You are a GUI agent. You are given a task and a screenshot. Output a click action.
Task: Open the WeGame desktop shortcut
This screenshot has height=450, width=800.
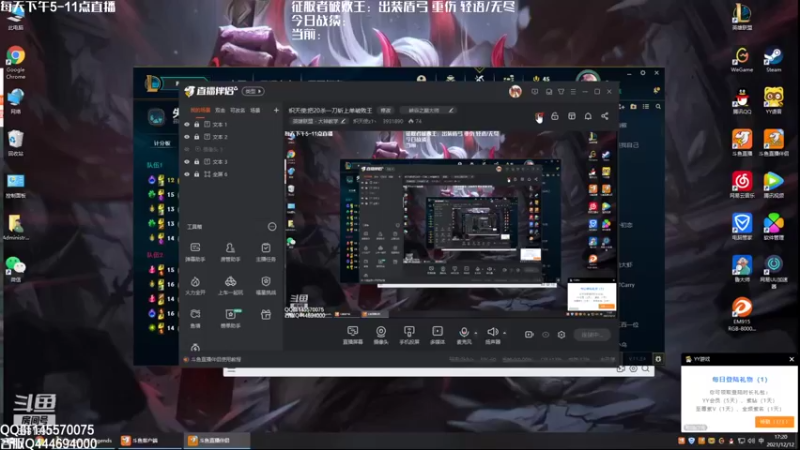pyautogui.click(x=742, y=60)
